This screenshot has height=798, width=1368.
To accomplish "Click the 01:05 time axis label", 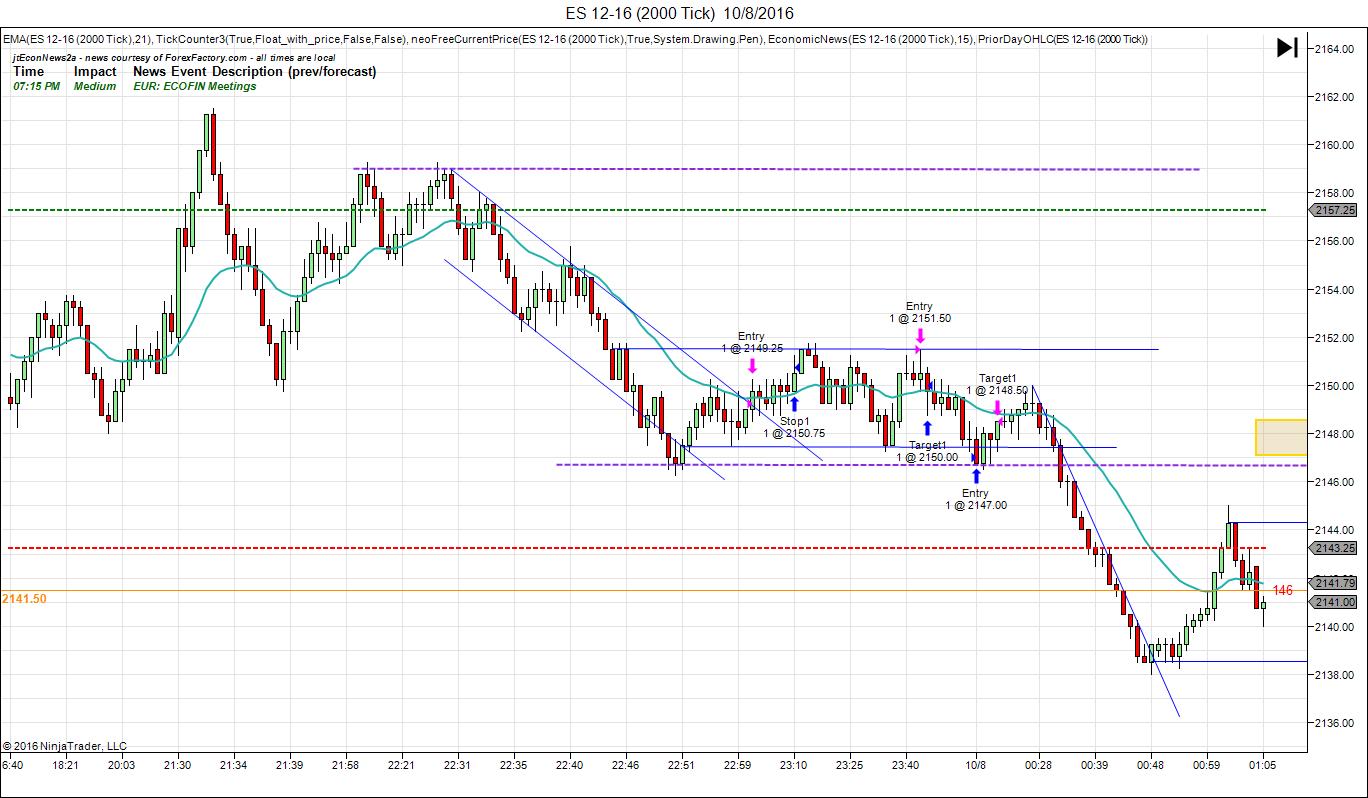I will point(1262,765).
